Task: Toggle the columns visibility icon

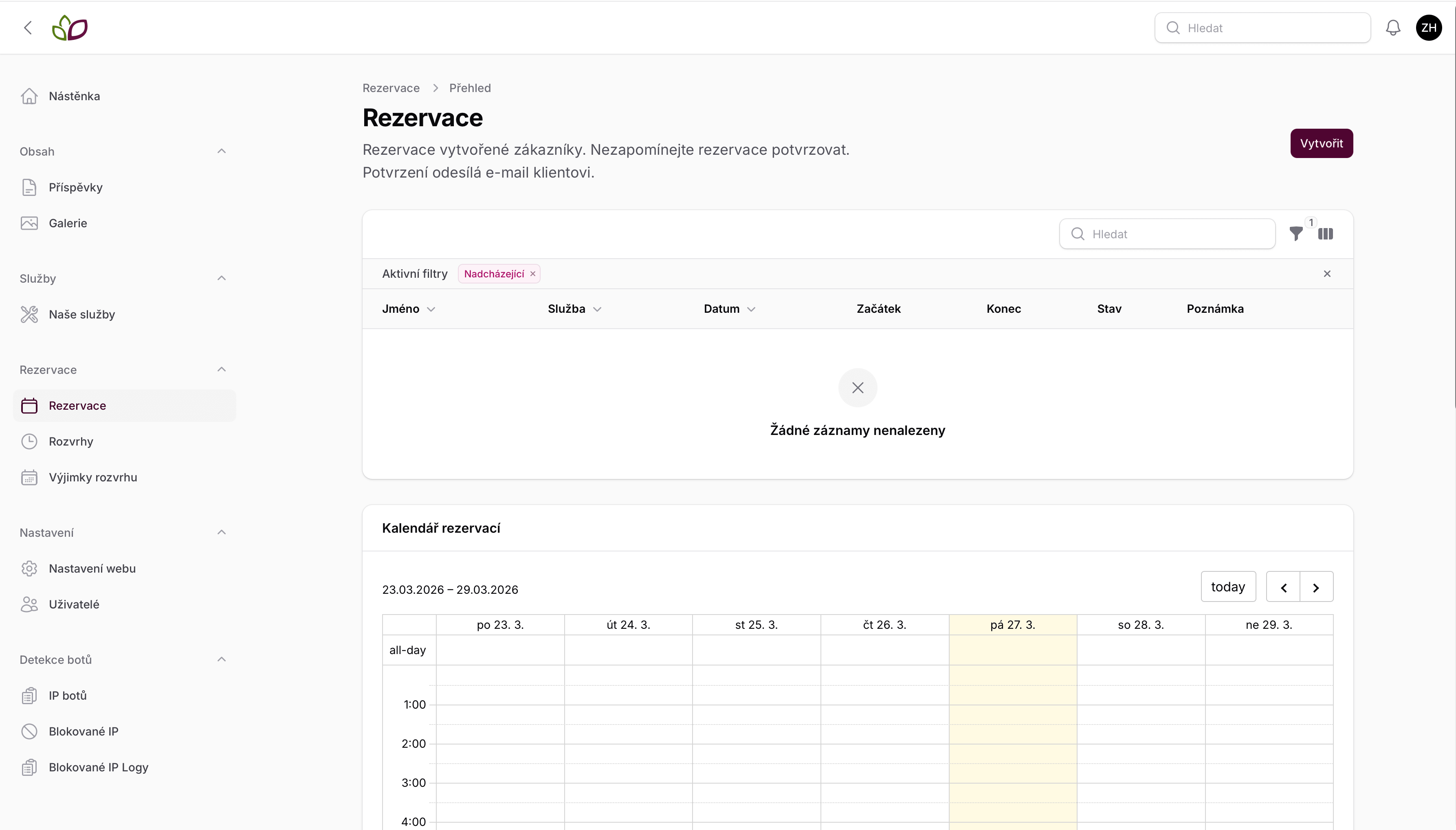Action: click(1326, 234)
